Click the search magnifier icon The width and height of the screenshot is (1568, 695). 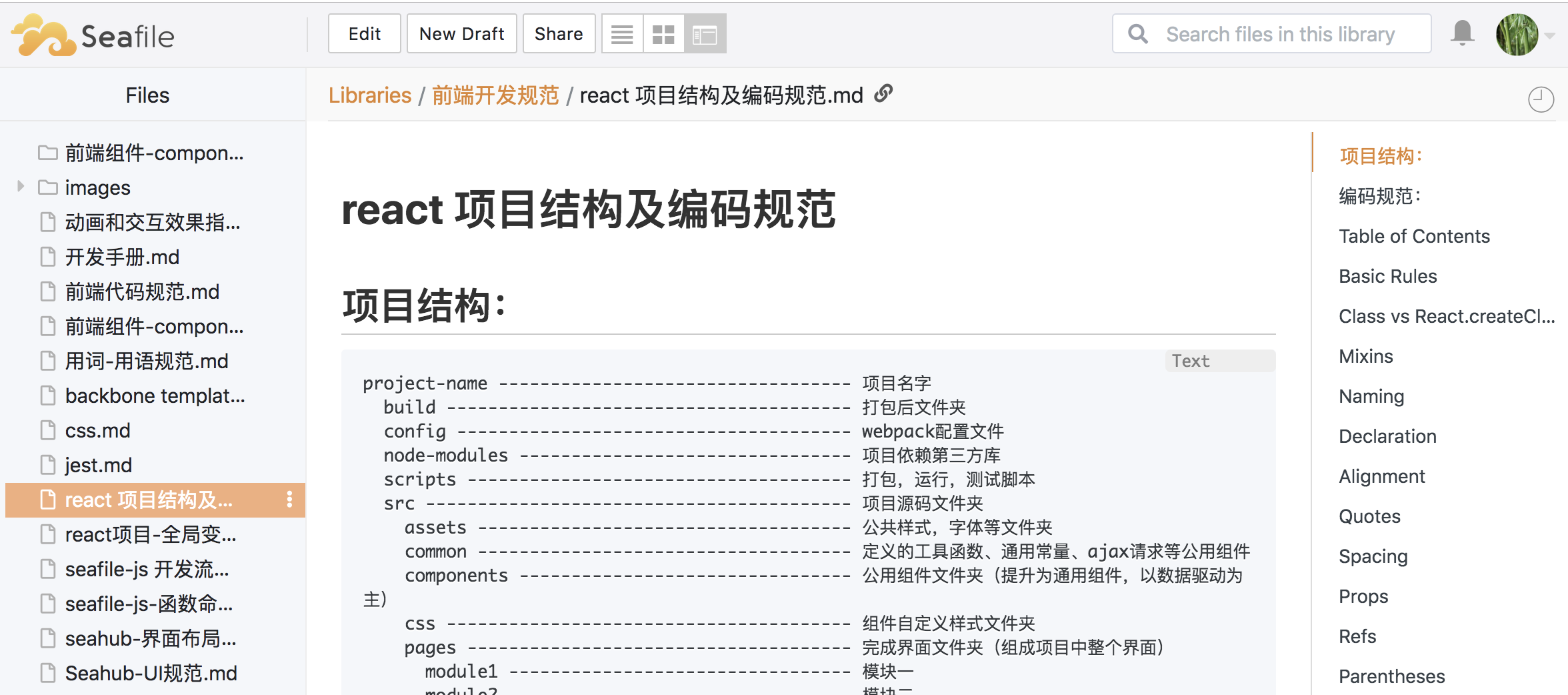coord(1138,34)
